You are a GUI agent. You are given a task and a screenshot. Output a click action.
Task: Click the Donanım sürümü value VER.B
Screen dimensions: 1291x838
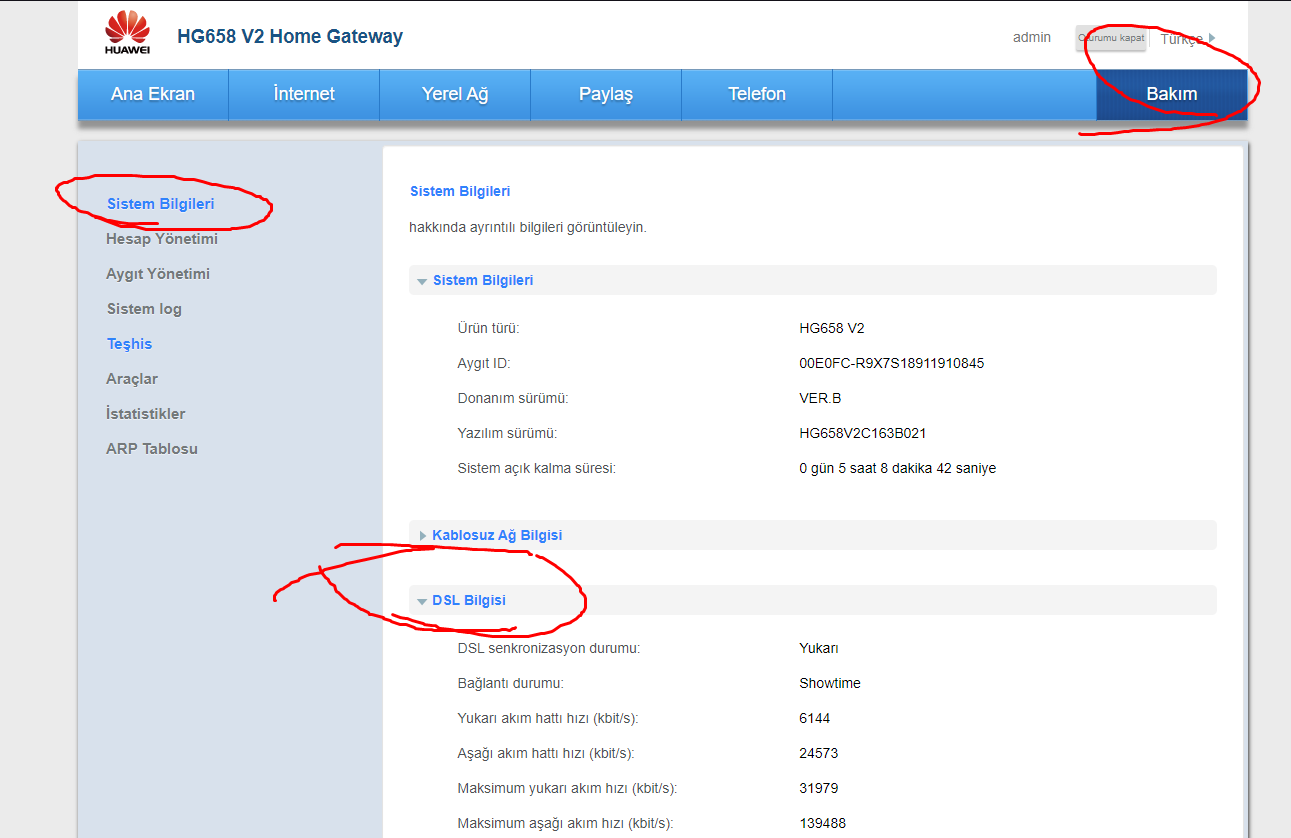(x=820, y=398)
